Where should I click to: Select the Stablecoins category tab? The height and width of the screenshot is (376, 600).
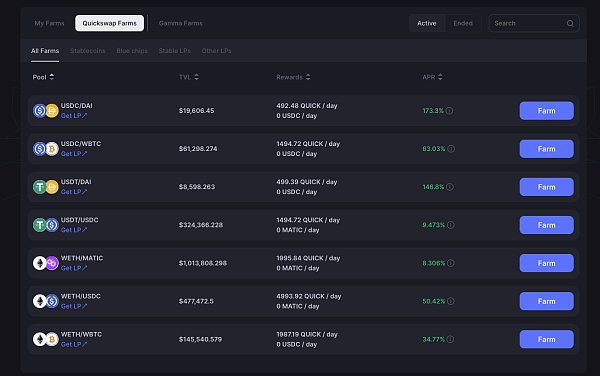point(88,51)
